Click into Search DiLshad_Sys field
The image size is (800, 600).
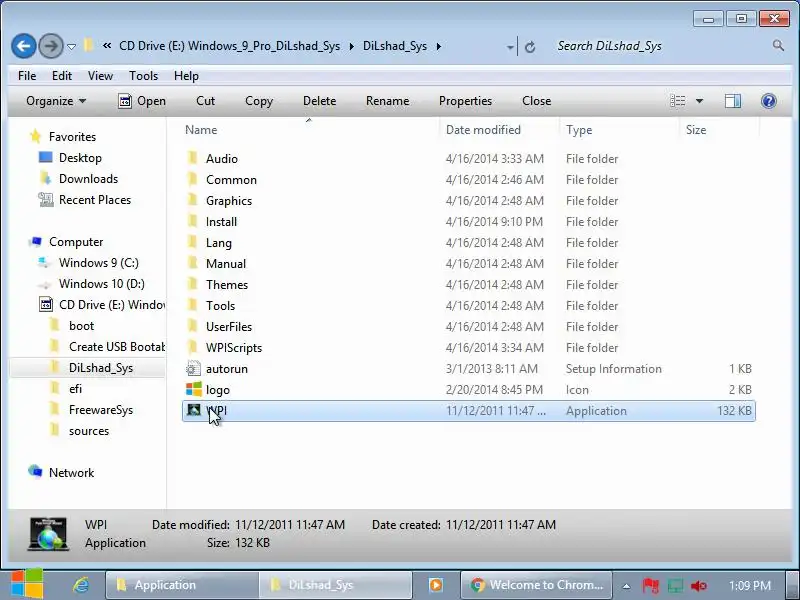tap(661, 46)
